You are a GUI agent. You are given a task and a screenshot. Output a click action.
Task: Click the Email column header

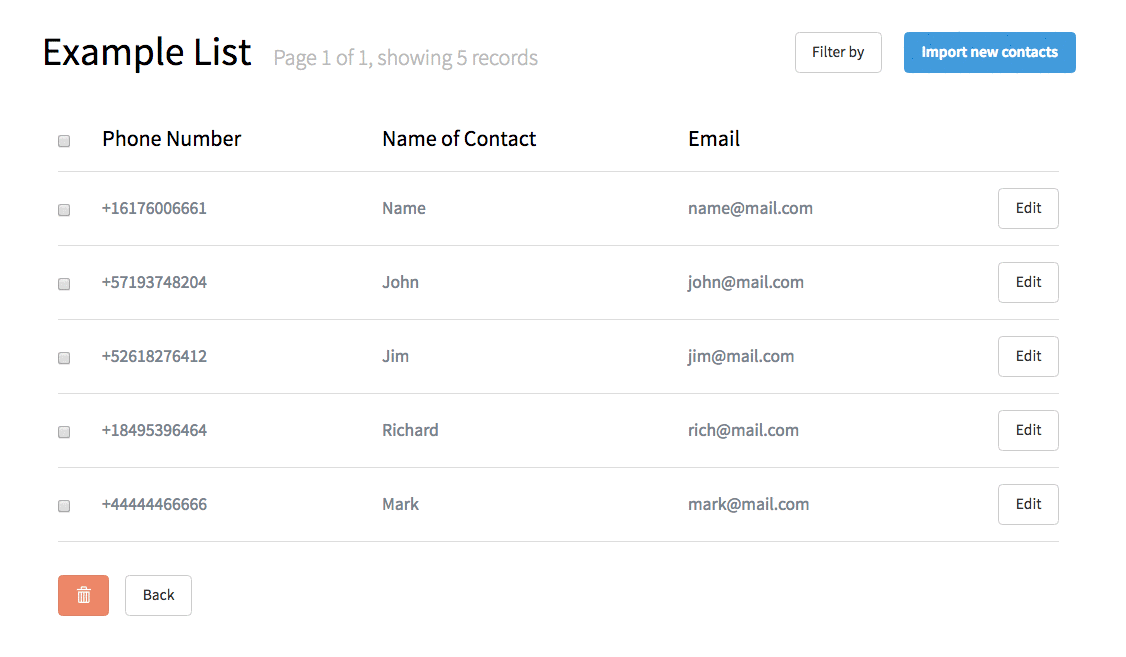click(714, 139)
